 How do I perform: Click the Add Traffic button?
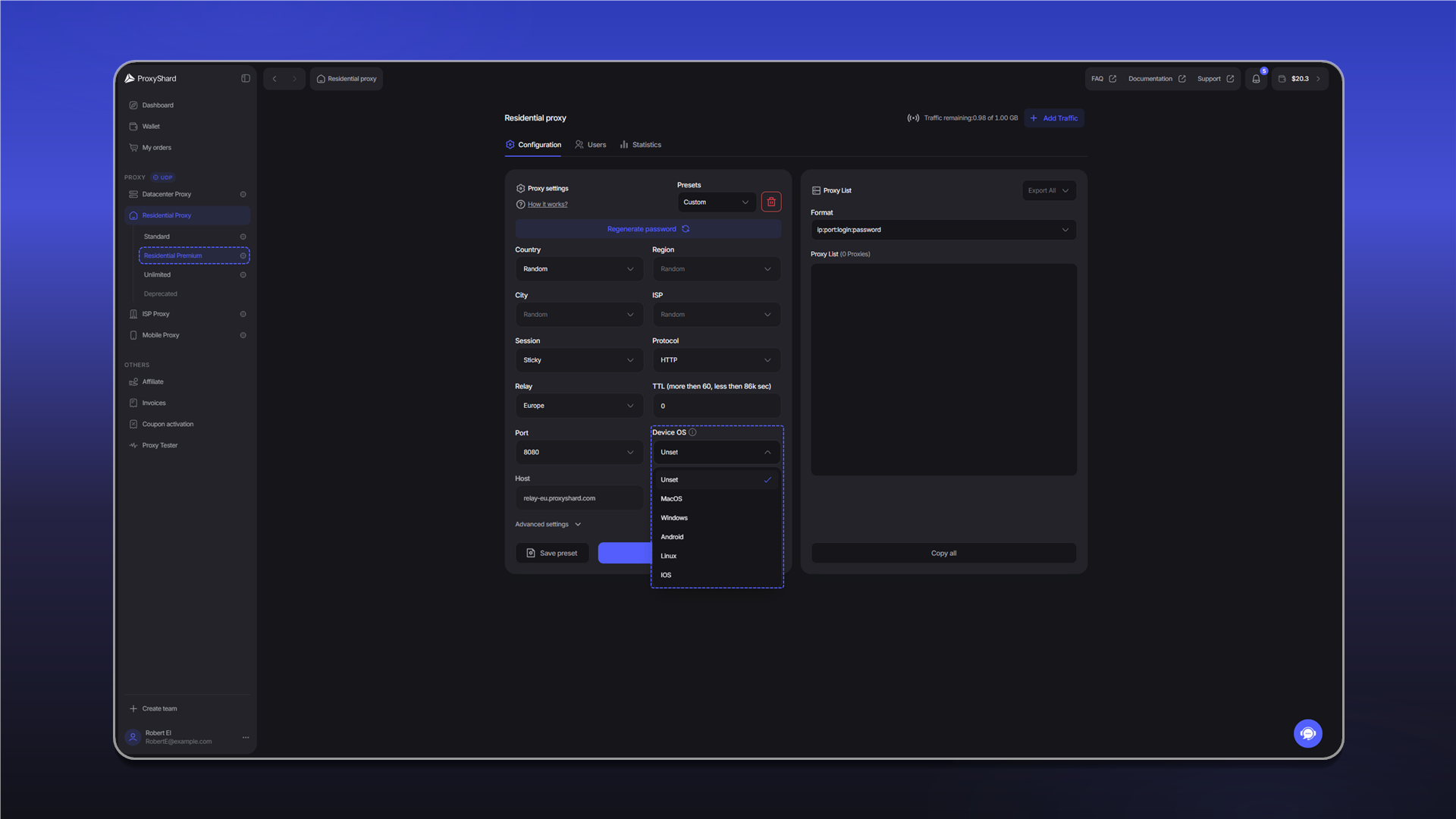[x=1054, y=118]
